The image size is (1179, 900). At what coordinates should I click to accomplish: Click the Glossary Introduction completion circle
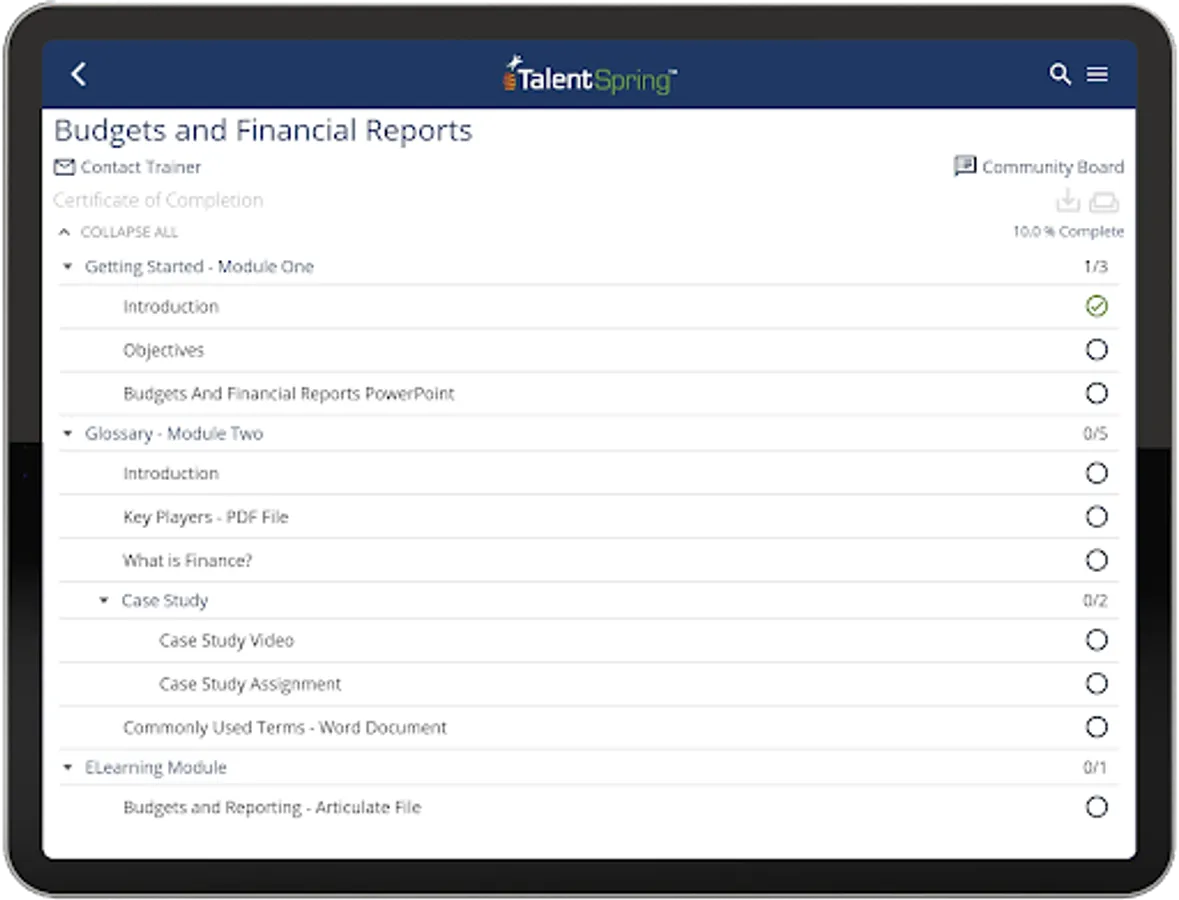point(1096,473)
